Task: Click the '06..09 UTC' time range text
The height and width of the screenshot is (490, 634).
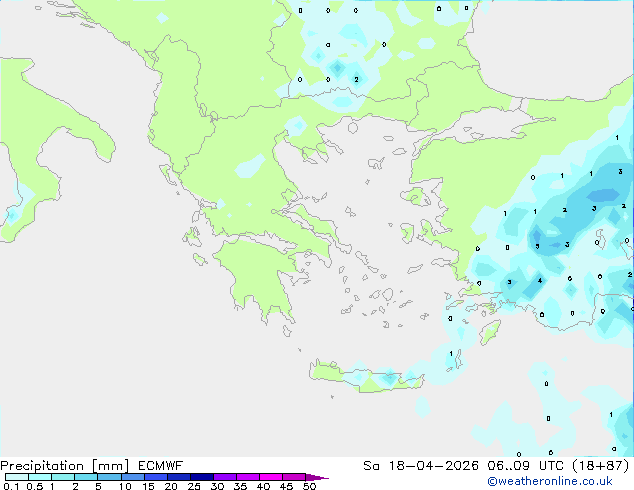Action: coord(526,466)
